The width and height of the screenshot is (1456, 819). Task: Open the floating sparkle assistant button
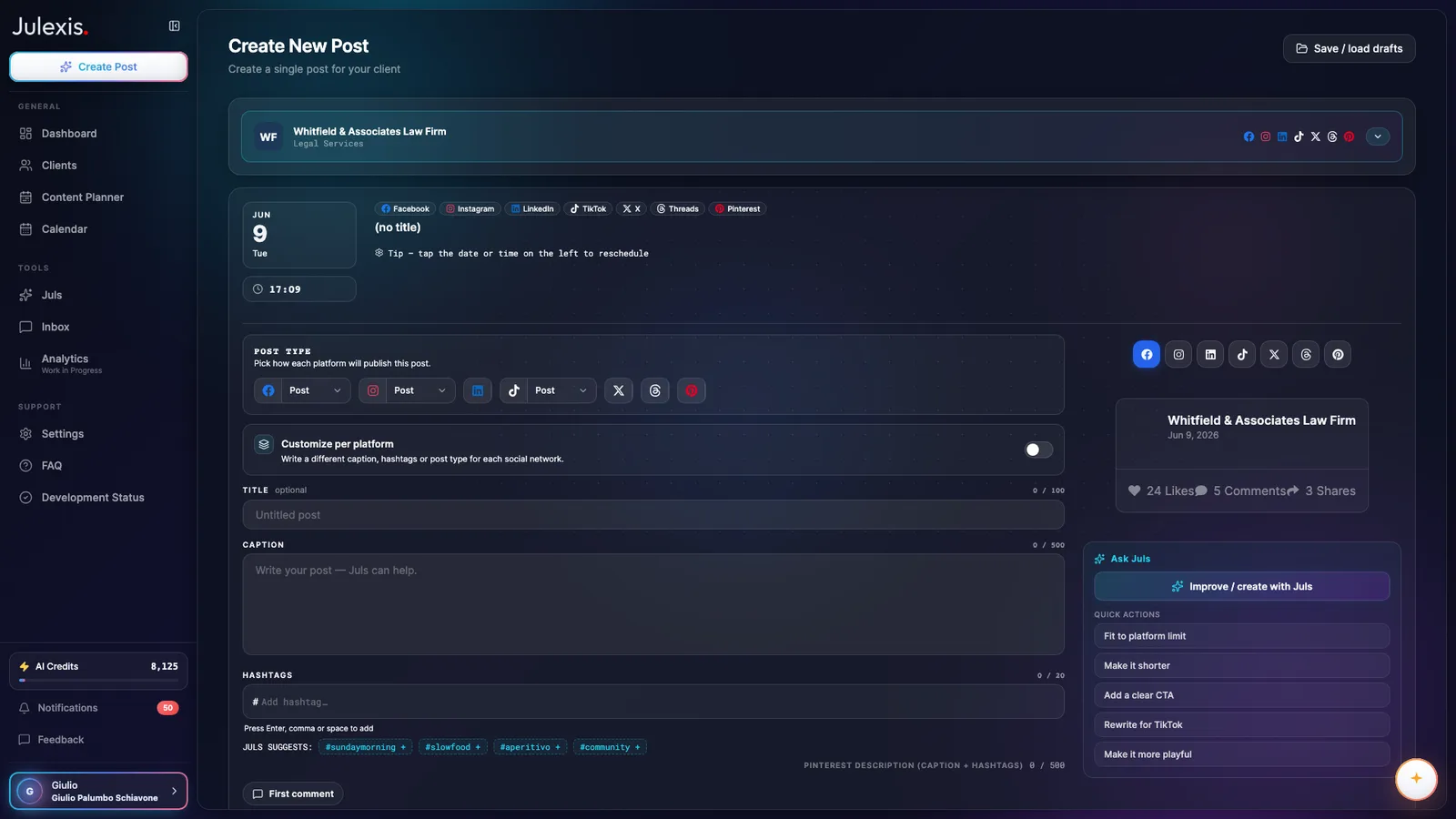click(x=1416, y=778)
